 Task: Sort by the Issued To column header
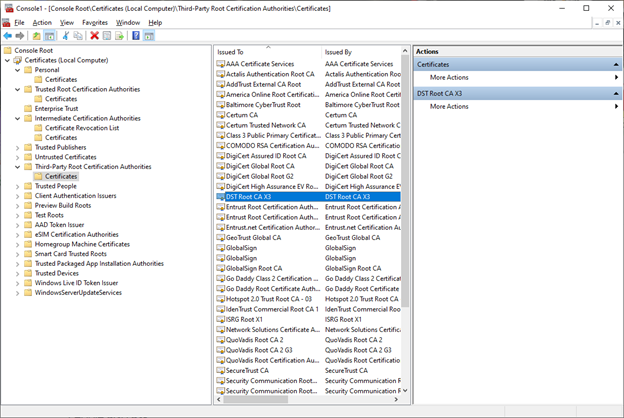point(266,51)
